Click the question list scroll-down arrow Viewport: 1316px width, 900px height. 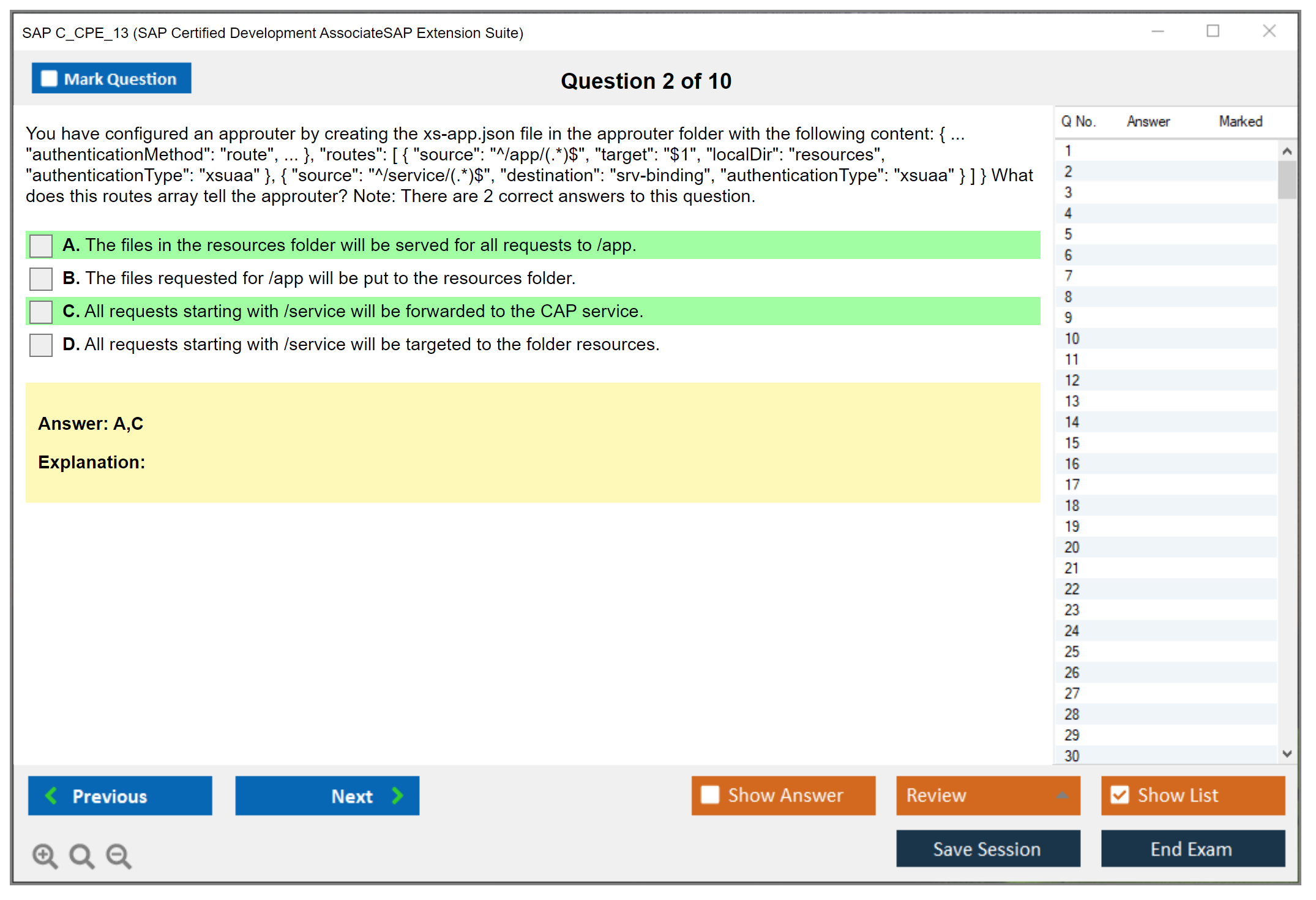(1287, 754)
